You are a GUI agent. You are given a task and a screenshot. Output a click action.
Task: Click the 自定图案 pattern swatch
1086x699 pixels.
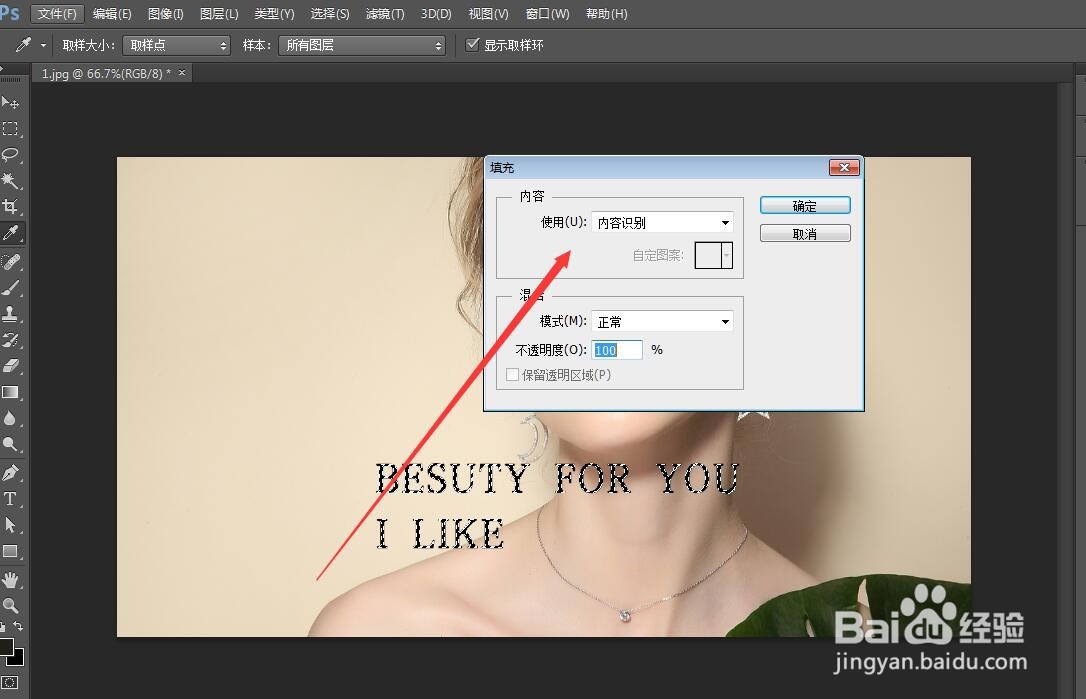tap(708, 256)
